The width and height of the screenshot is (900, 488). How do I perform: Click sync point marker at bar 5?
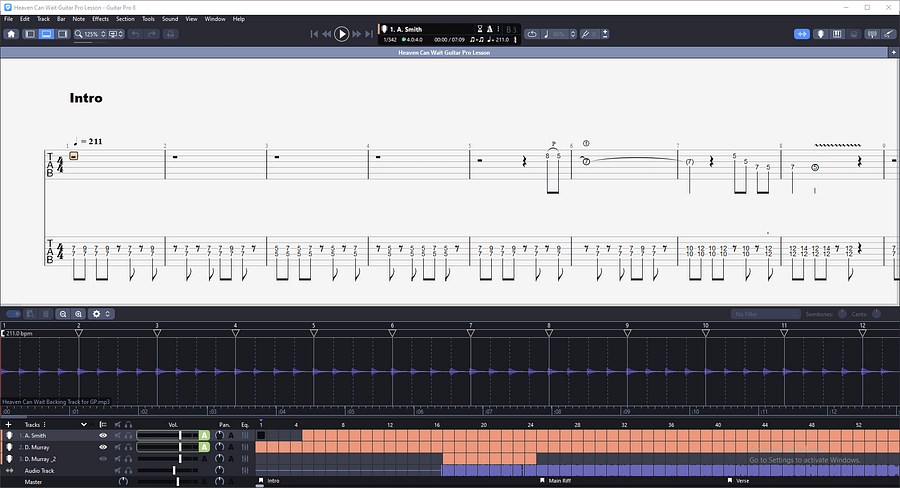tap(314, 332)
